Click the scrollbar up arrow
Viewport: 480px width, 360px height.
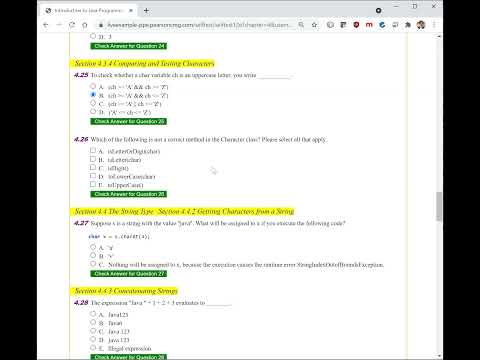coord(439,36)
